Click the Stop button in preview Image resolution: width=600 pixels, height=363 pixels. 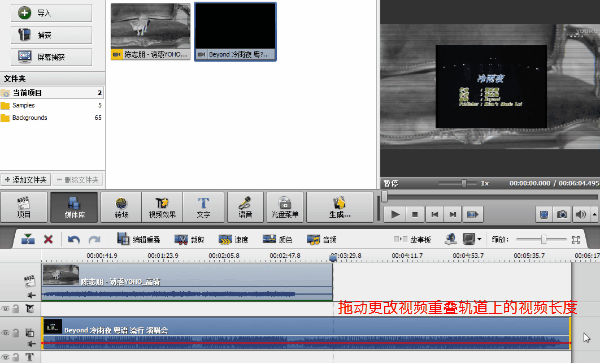click(415, 214)
